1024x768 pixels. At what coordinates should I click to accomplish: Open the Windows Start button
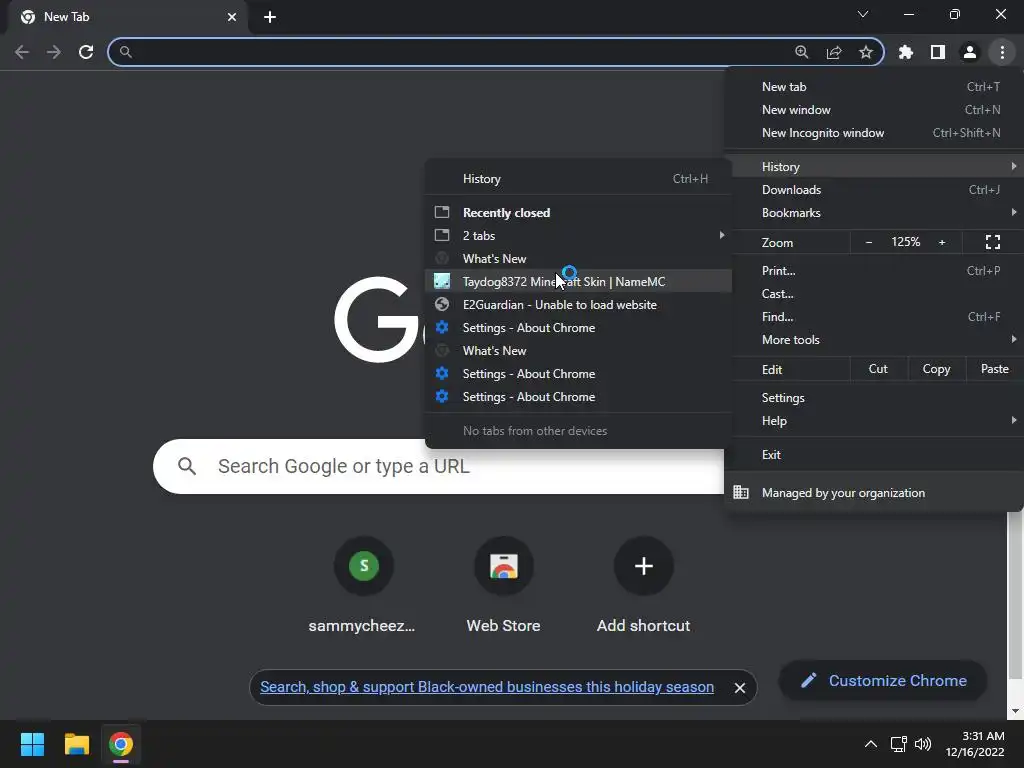pyautogui.click(x=32, y=744)
